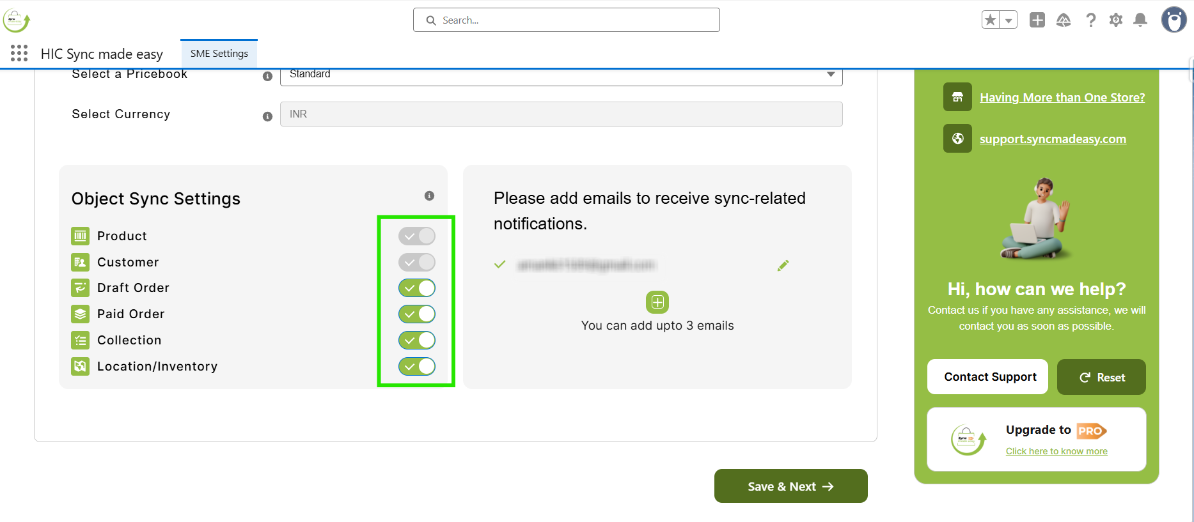Edit the notification email with pencil icon
This screenshot has height=522, width=1194.
point(783,265)
